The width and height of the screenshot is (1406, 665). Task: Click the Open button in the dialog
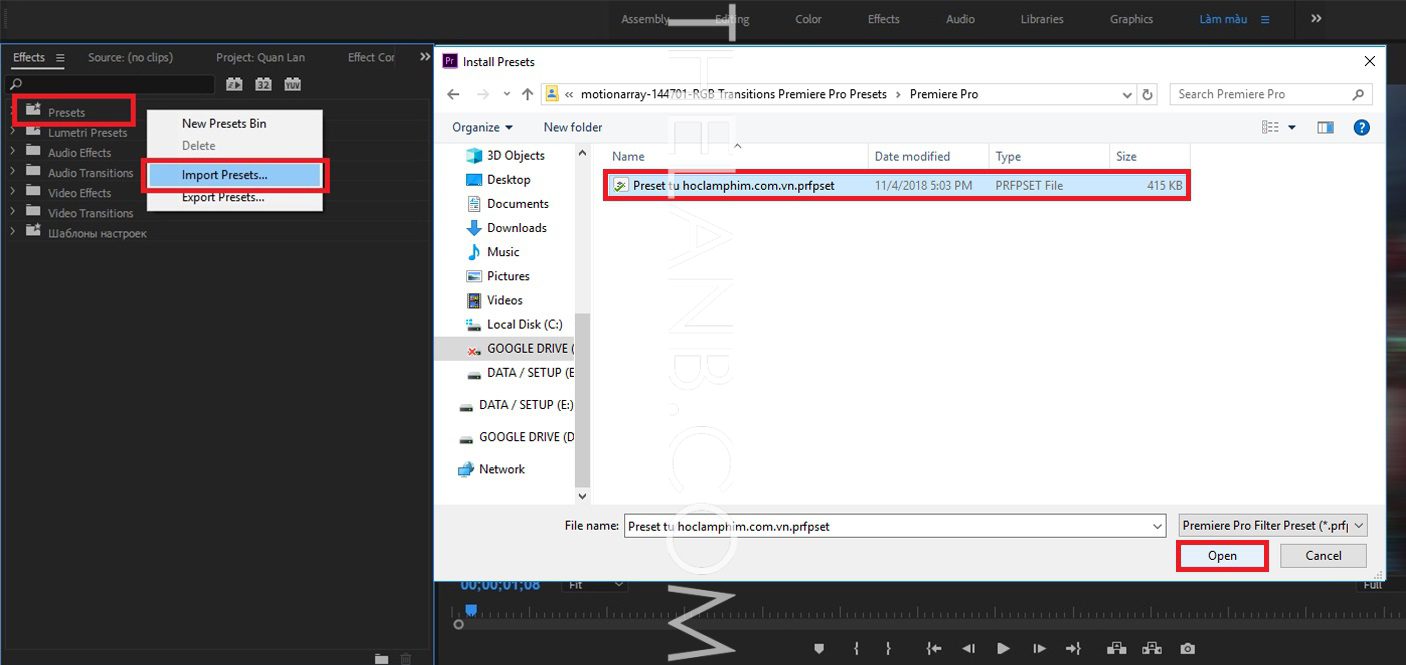click(x=1222, y=556)
